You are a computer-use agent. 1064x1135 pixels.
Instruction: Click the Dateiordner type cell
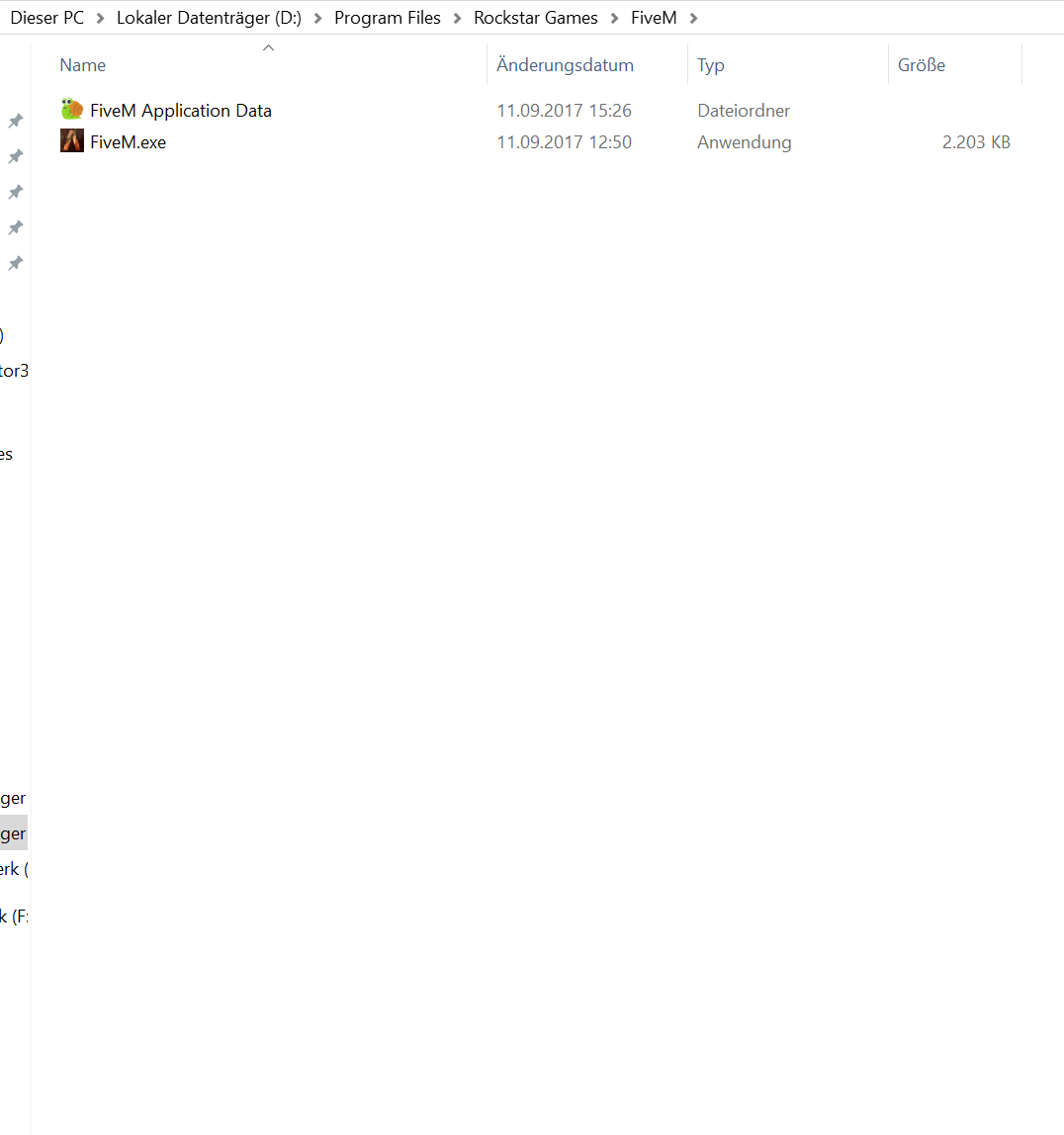click(x=744, y=111)
